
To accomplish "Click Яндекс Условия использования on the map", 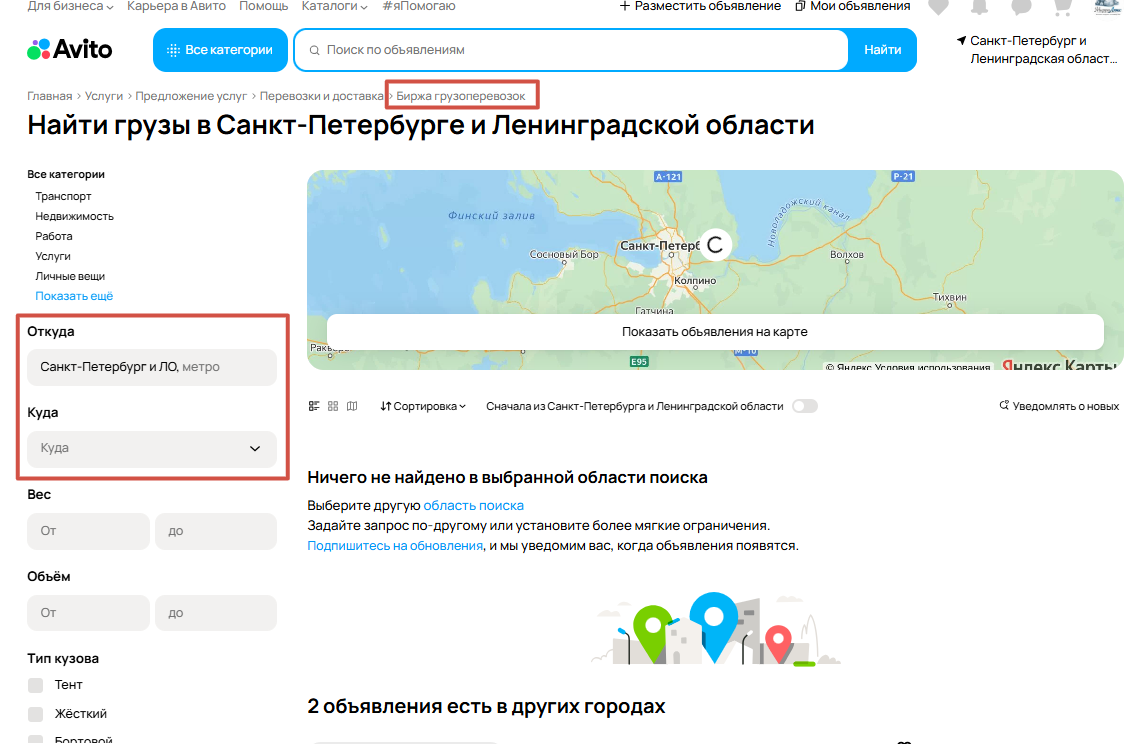I will tap(908, 367).
